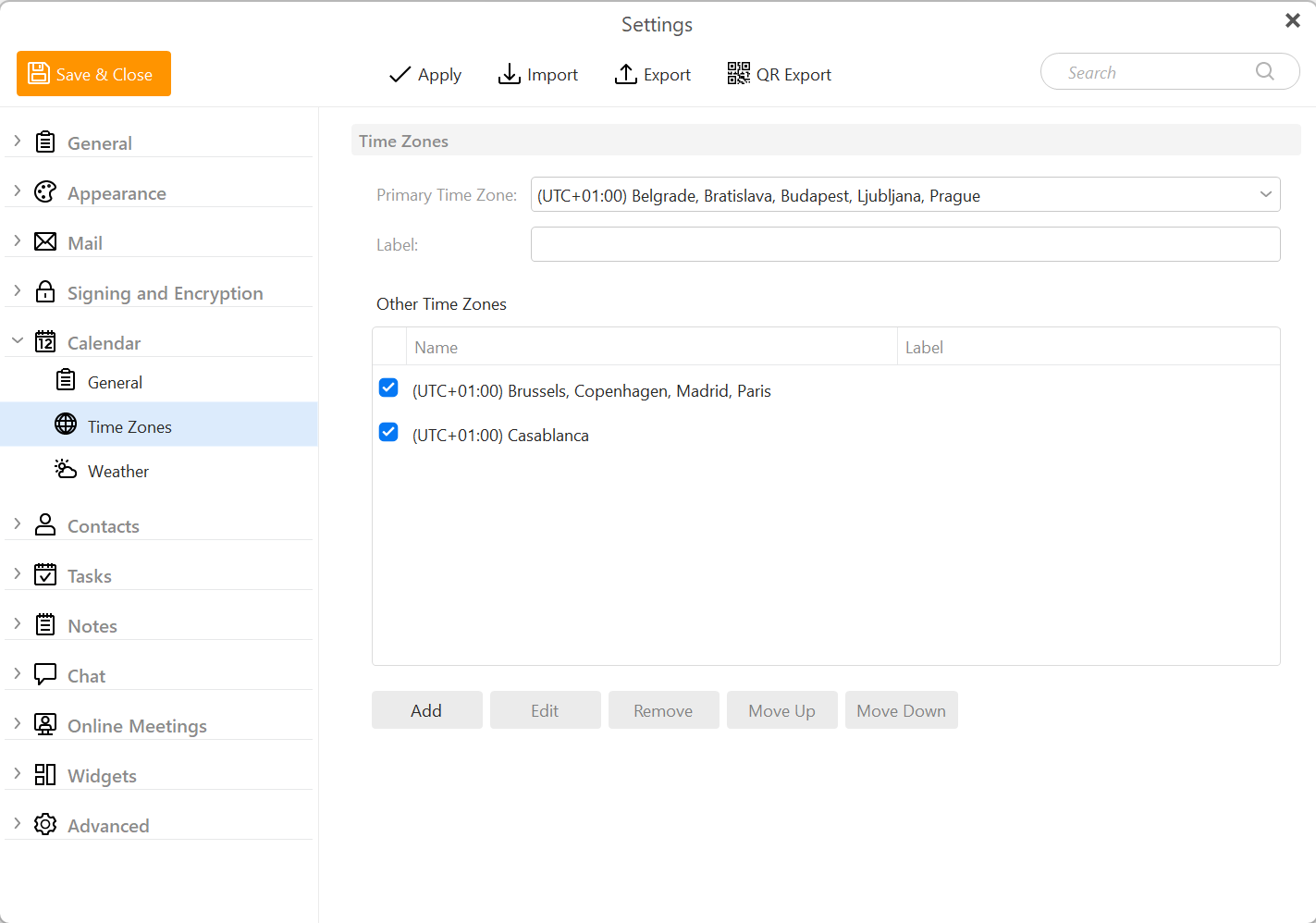Expand the Mail section chevron
Image resolution: width=1316 pixels, height=923 pixels.
[x=18, y=241]
